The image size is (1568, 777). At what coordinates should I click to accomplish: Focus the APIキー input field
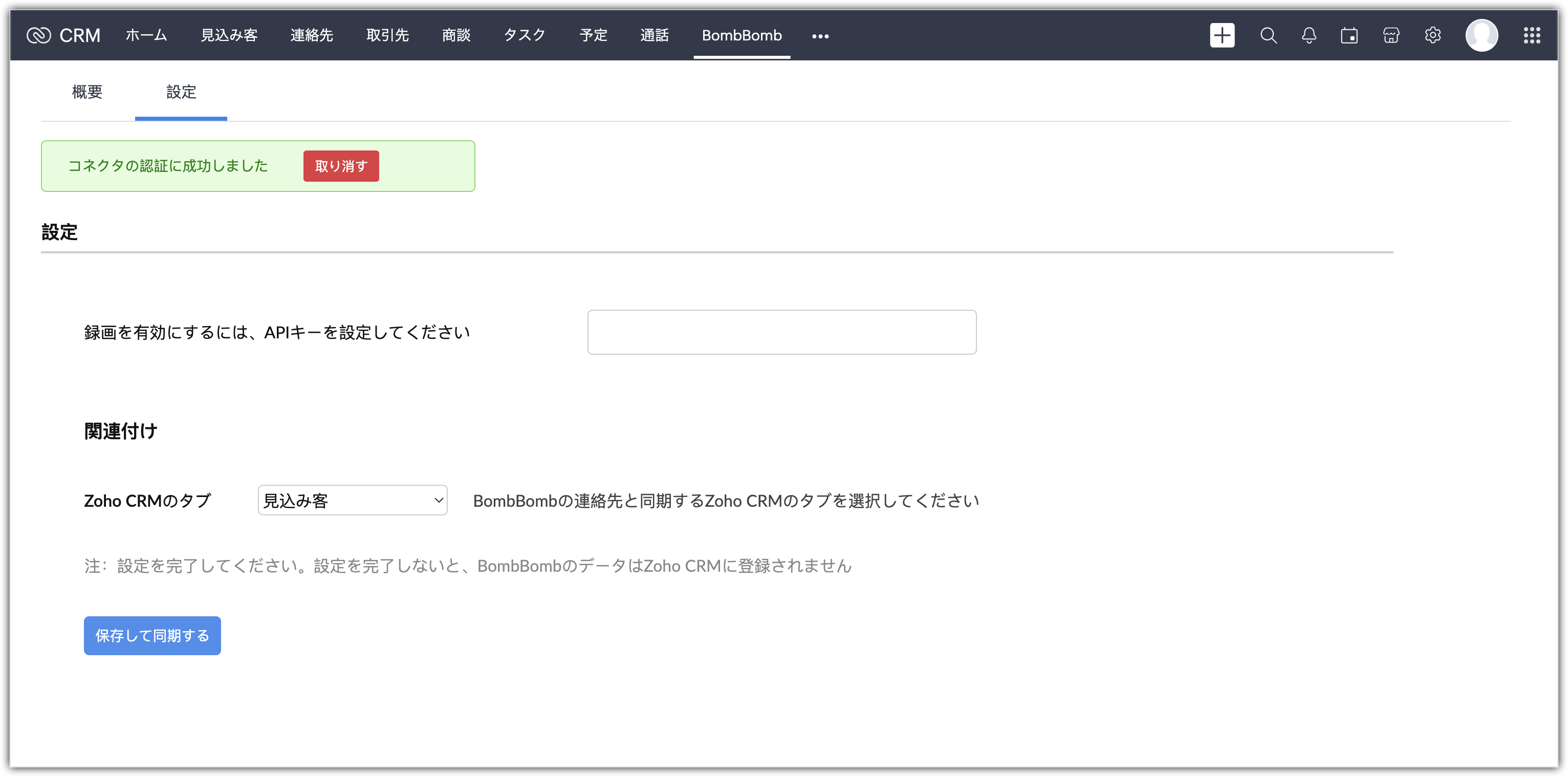781,333
